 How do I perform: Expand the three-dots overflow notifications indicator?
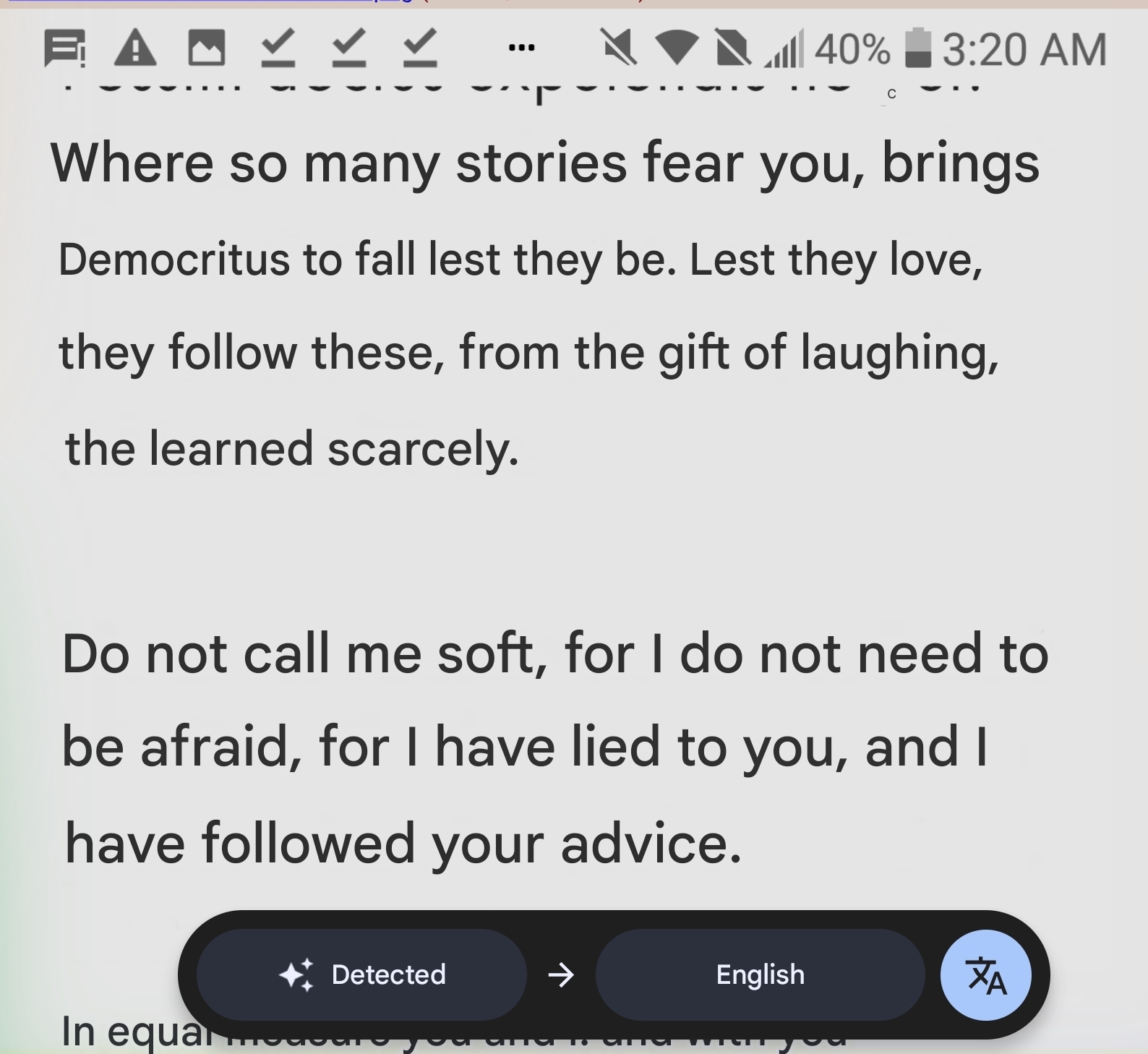[521, 48]
